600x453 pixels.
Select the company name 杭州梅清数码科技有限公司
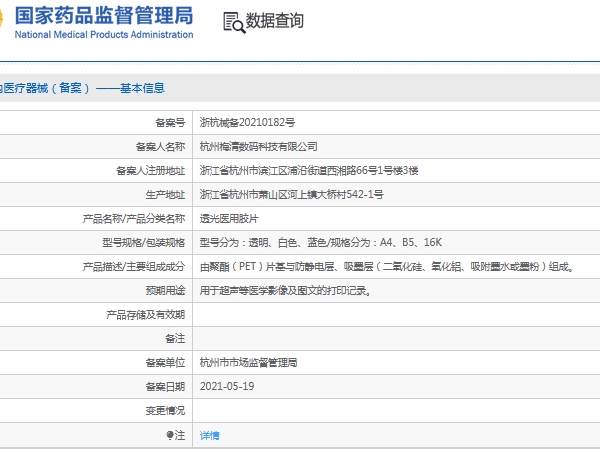tap(258, 147)
